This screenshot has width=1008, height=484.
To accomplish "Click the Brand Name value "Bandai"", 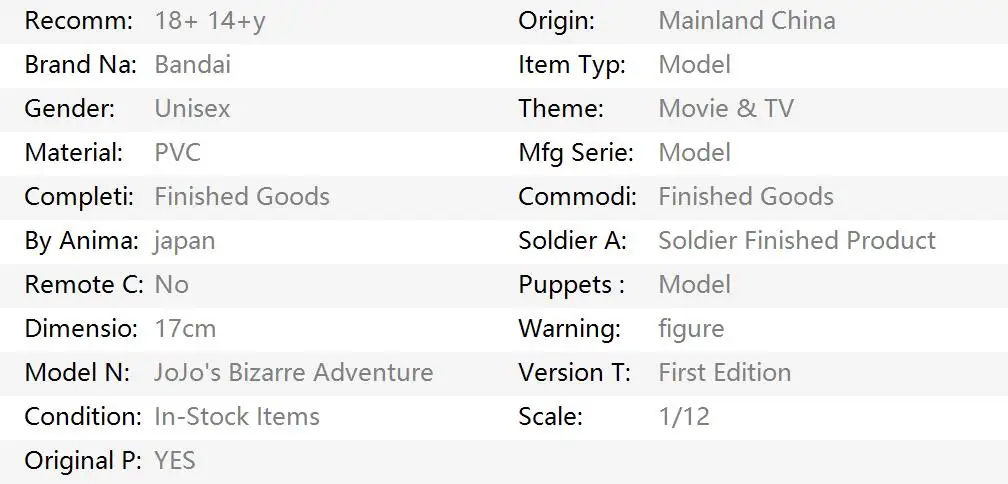I will [192, 65].
